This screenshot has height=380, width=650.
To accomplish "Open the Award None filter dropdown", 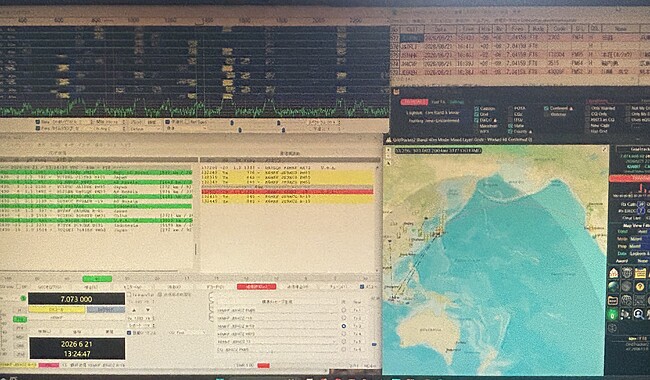I will click(642, 261).
